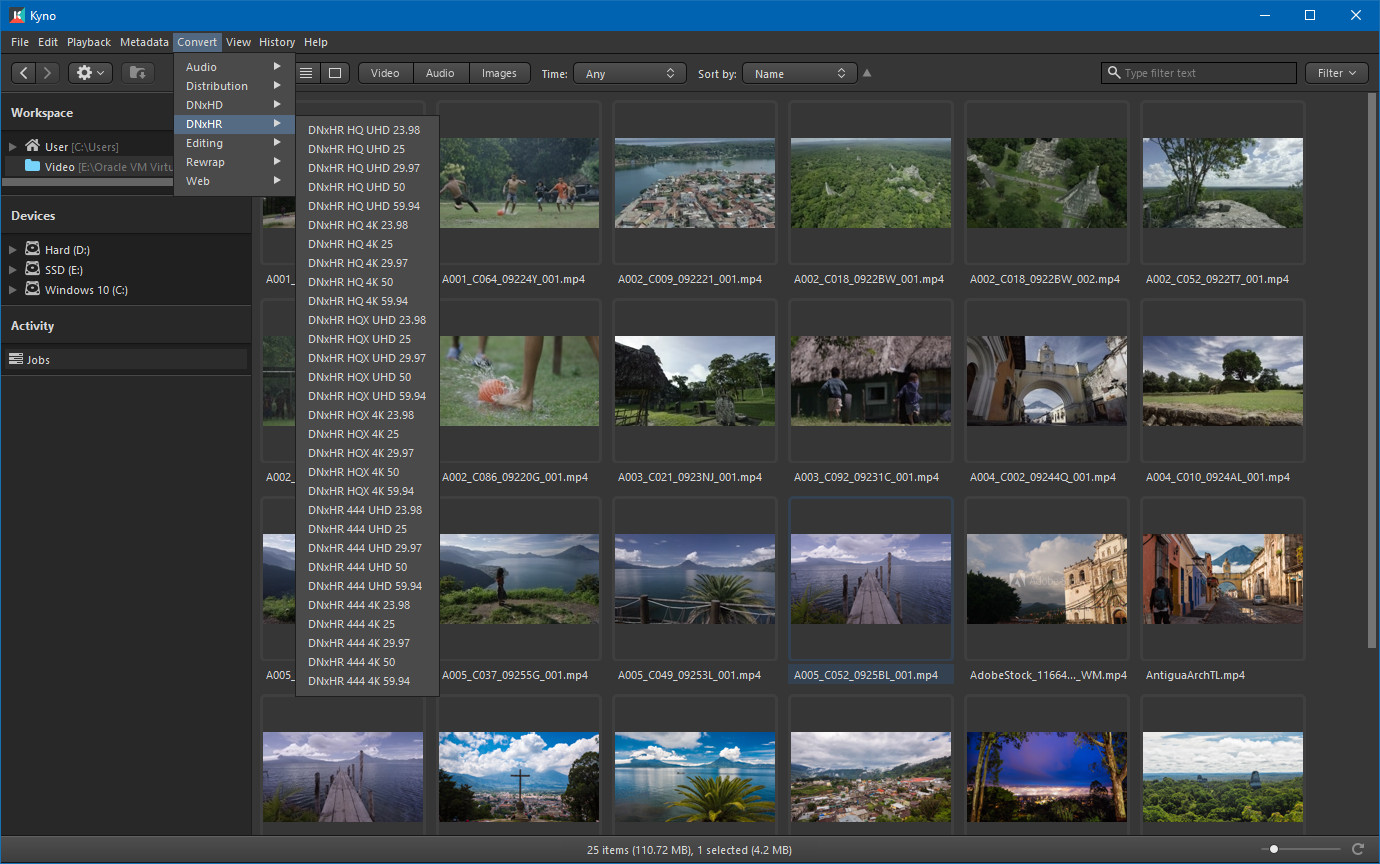Open the Filter button menu
The width and height of the screenshot is (1380, 864).
(x=1336, y=73)
